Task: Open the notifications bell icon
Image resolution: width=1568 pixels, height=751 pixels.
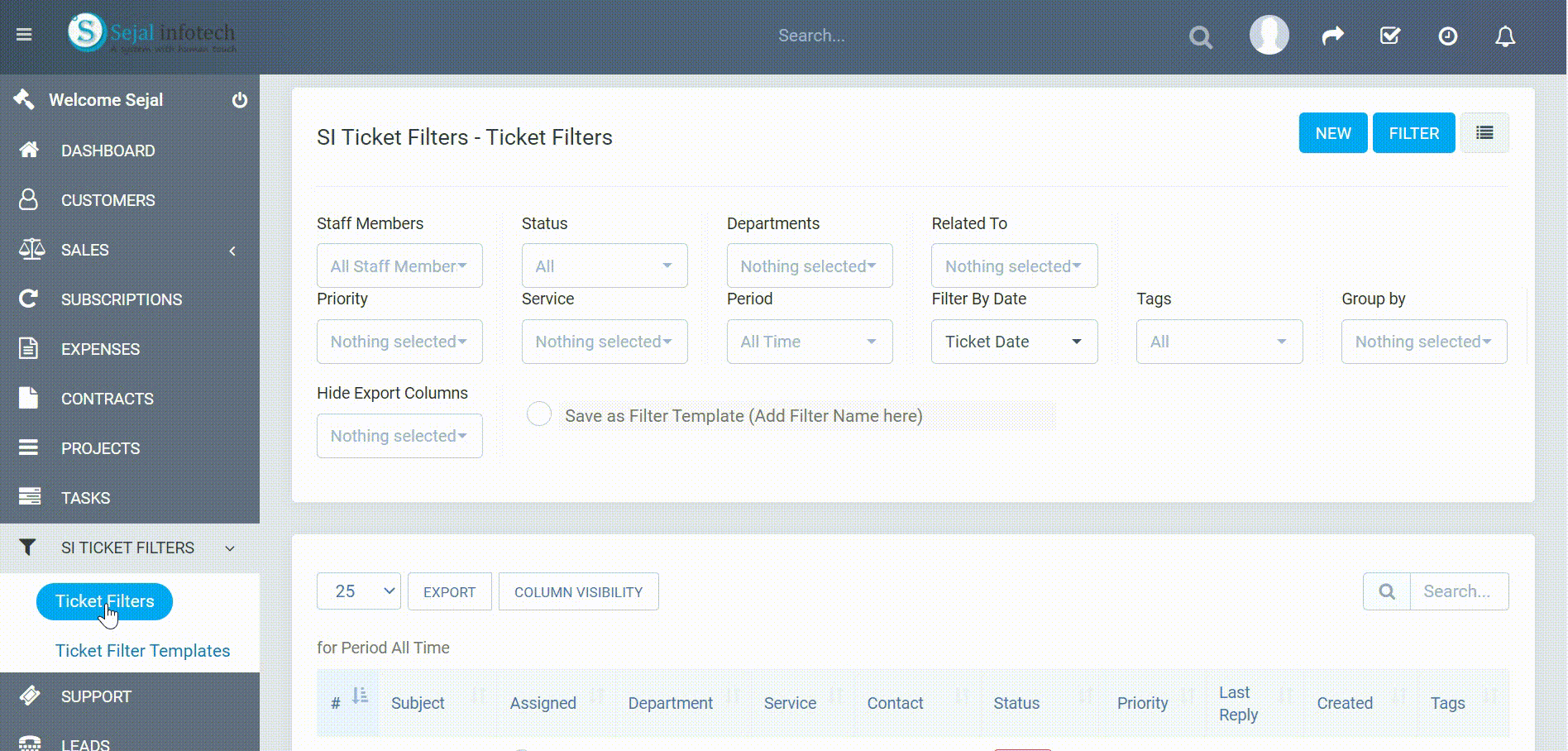Action: 1505,36
